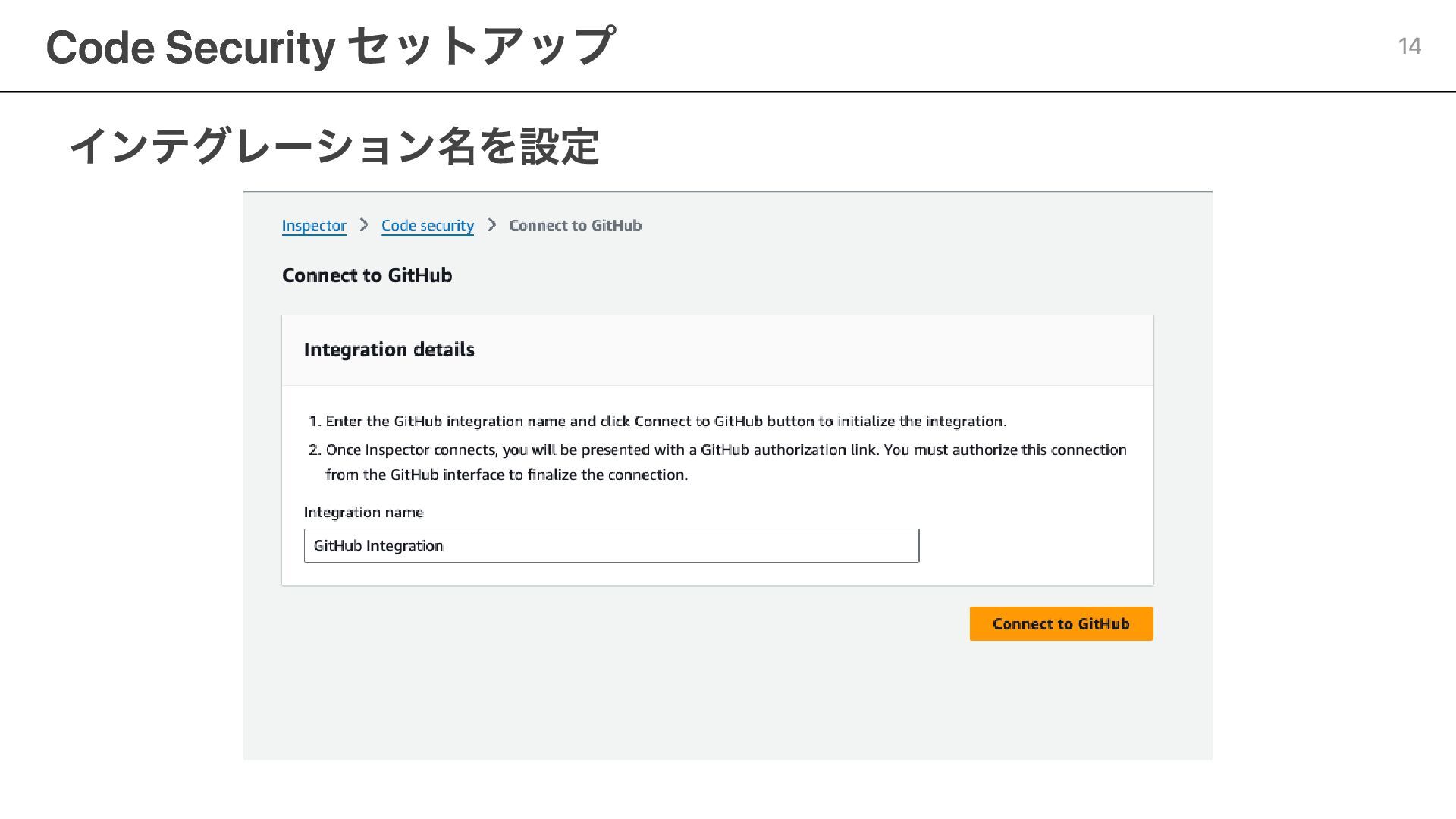Screen dimensions: 1456x819
Task: Open the Inspector breadcrumb link
Action: [x=314, y=225]
